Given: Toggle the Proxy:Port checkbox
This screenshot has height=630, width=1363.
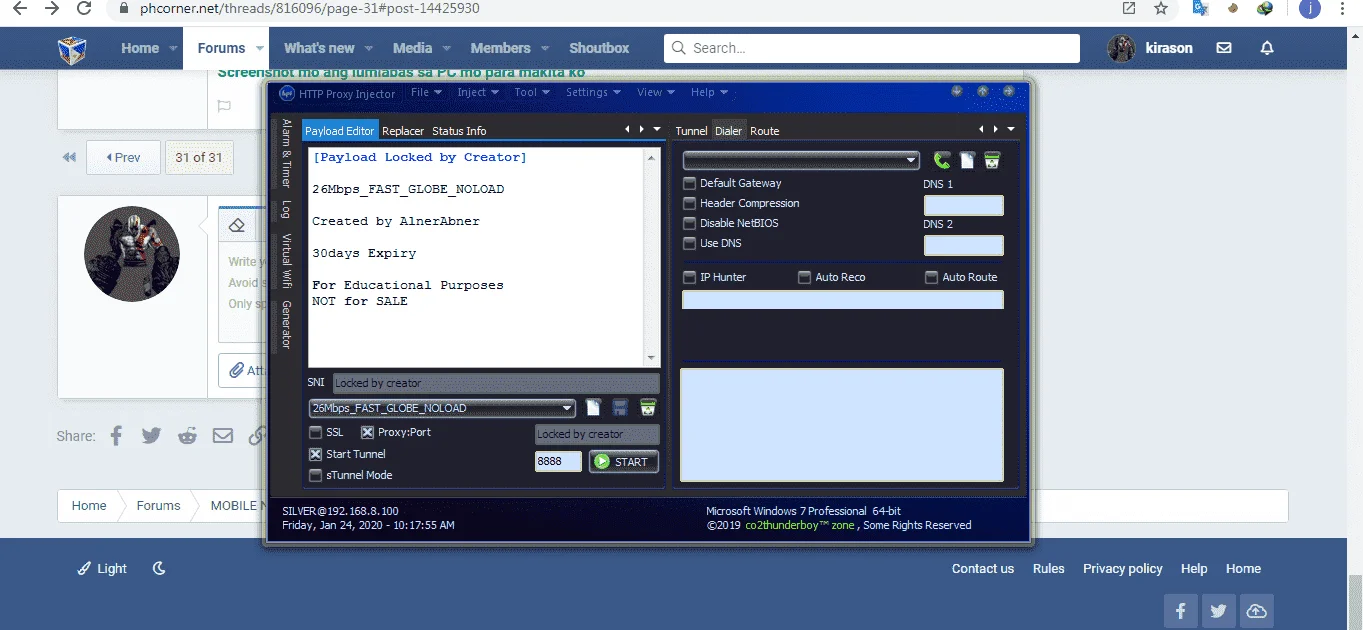Looking at the screenshot, I should (x=367, y=432).
